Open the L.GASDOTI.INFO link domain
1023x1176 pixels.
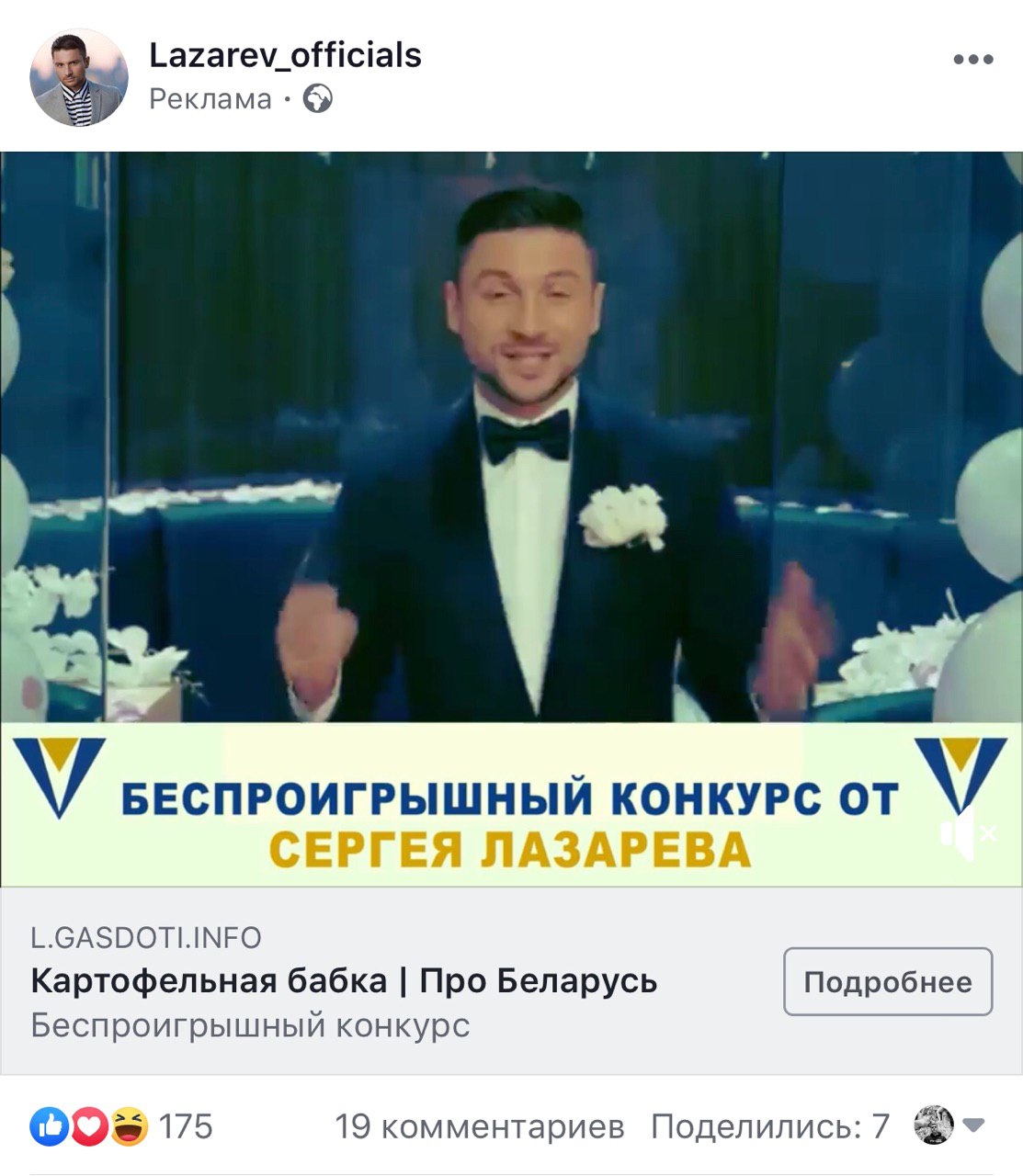click(146, 937)
